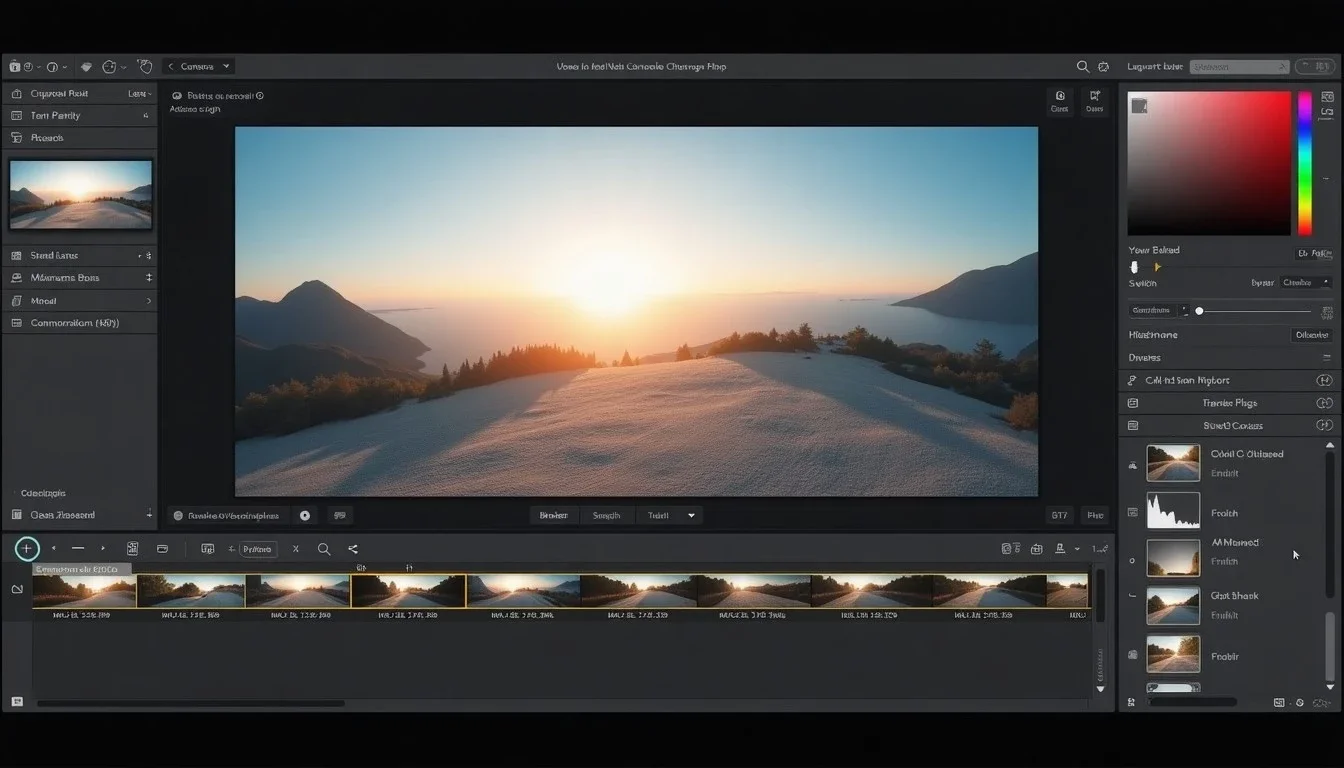Click the BT7 button below the preview
1344x768 pixels.
pos(1059,516)
